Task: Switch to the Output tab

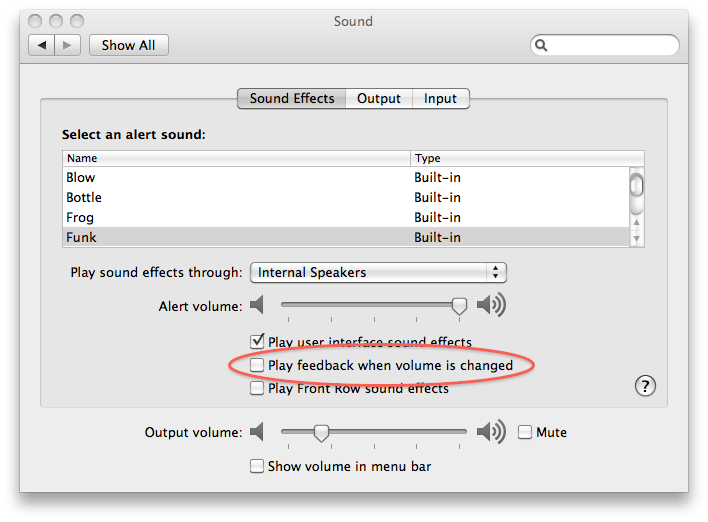Action: [379, 98]
